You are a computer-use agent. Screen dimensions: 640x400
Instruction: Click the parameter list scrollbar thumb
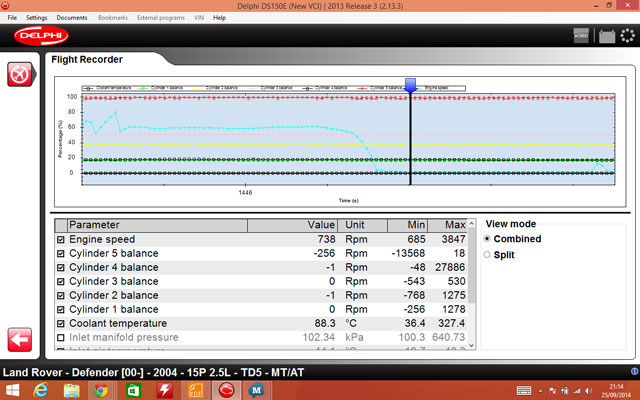(471, 265)
